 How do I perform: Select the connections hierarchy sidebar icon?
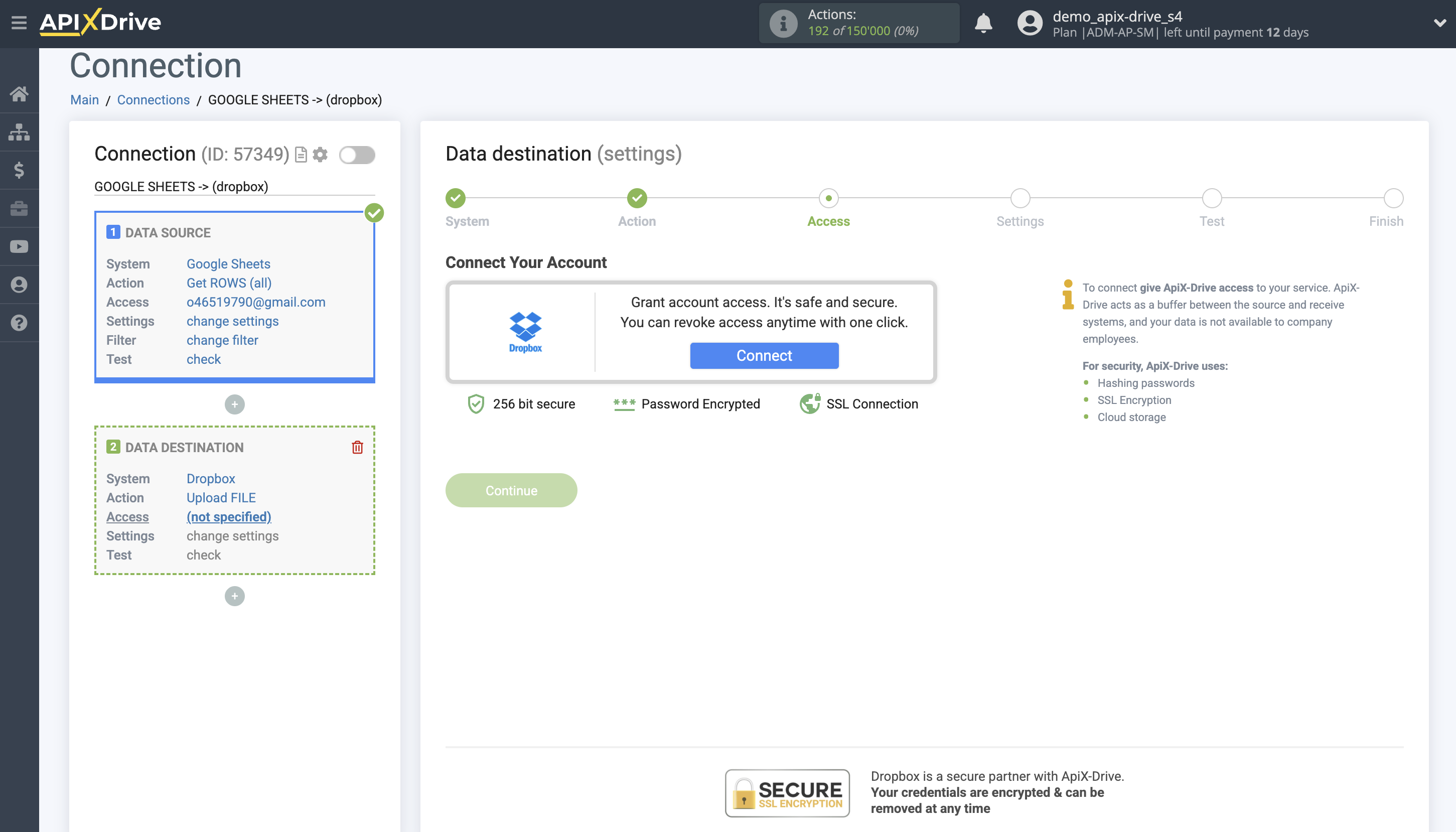point(19,131)
